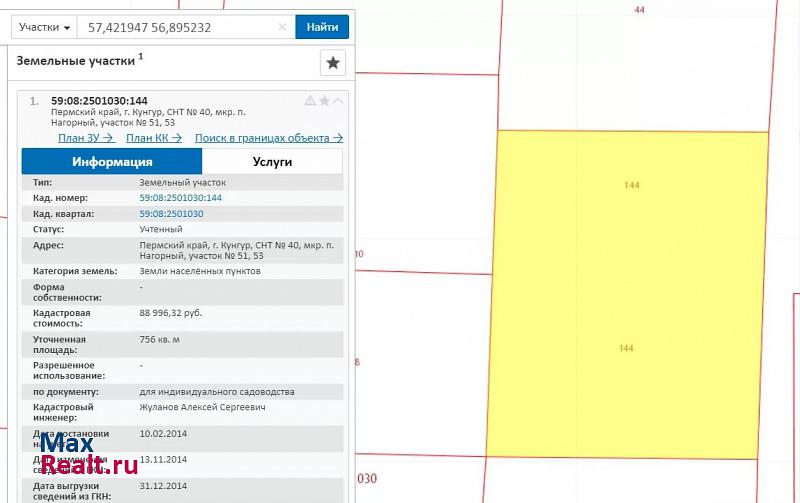Clear the search field with the X icon
The width and height of the screenshot is (800, 503).
282,28
